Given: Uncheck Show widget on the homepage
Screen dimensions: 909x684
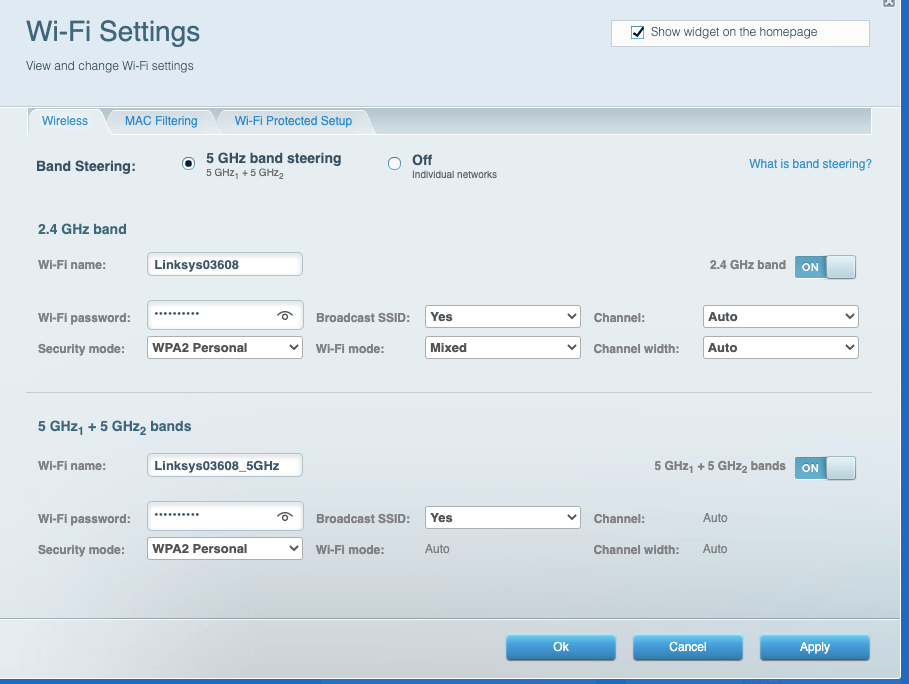Looking at the screenshot, I should [638, 30].
